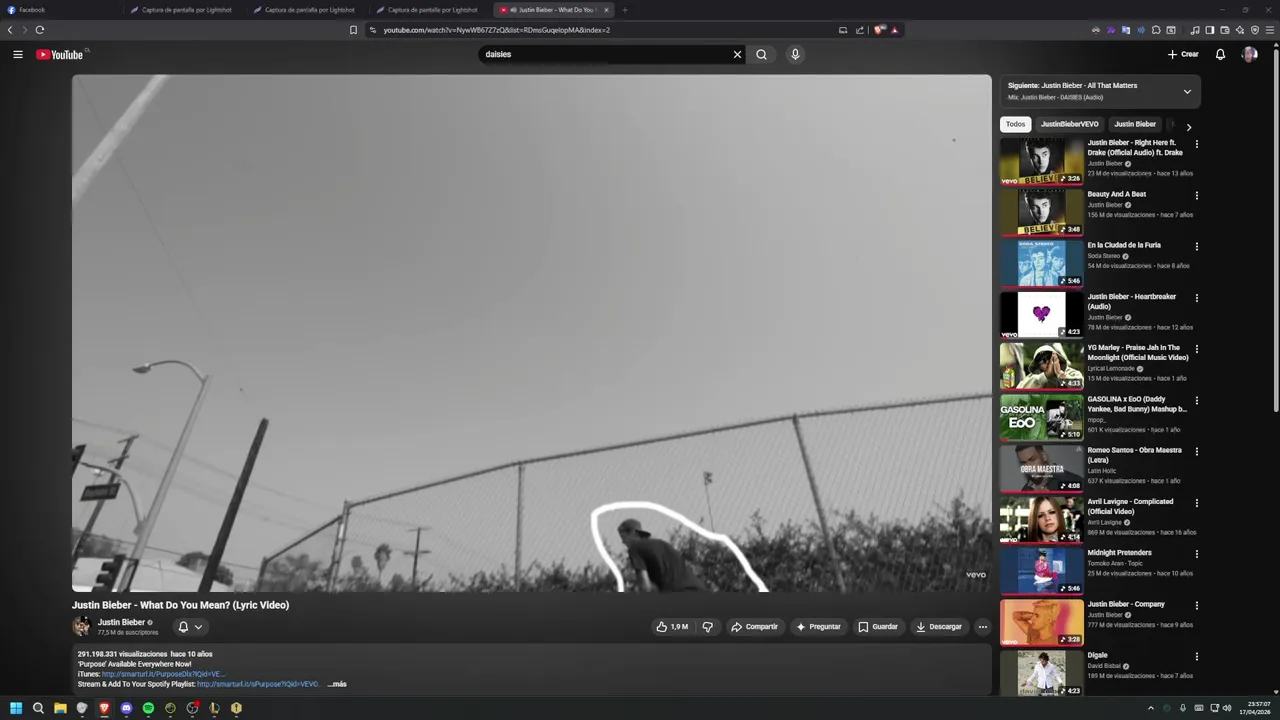Open Justin Bieber's channel avatar
Viewport: 1280px width, 720px height.
coord(81,627)
